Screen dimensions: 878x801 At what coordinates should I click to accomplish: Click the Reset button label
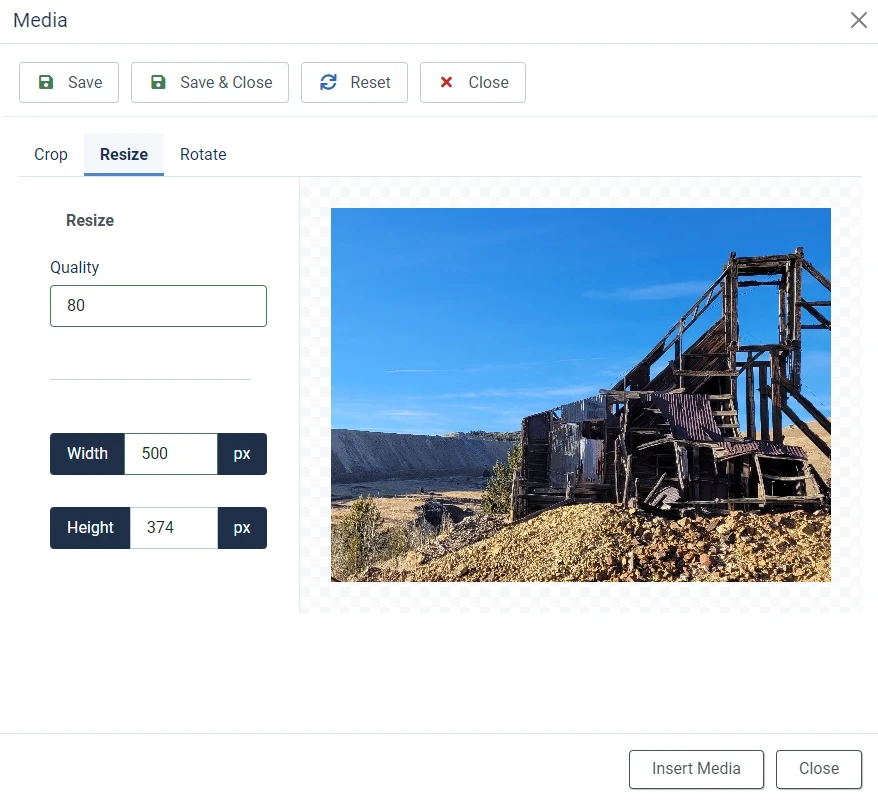tap(370, 82)
